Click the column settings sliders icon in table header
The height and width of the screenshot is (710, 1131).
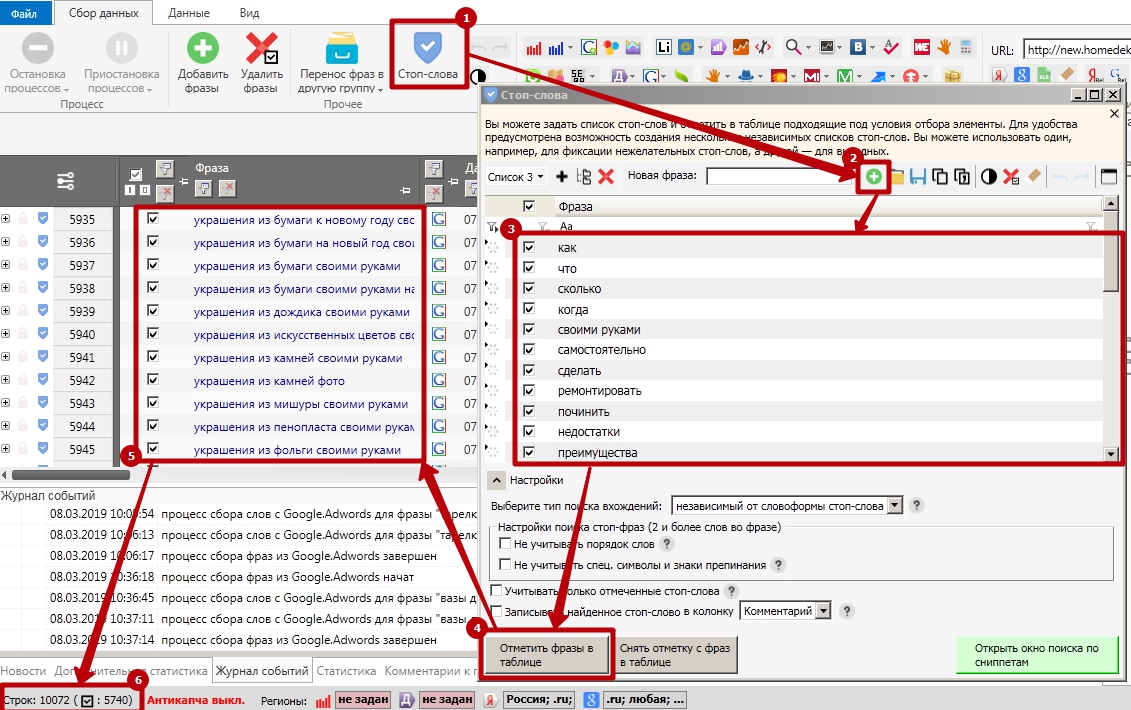(66, 181)
